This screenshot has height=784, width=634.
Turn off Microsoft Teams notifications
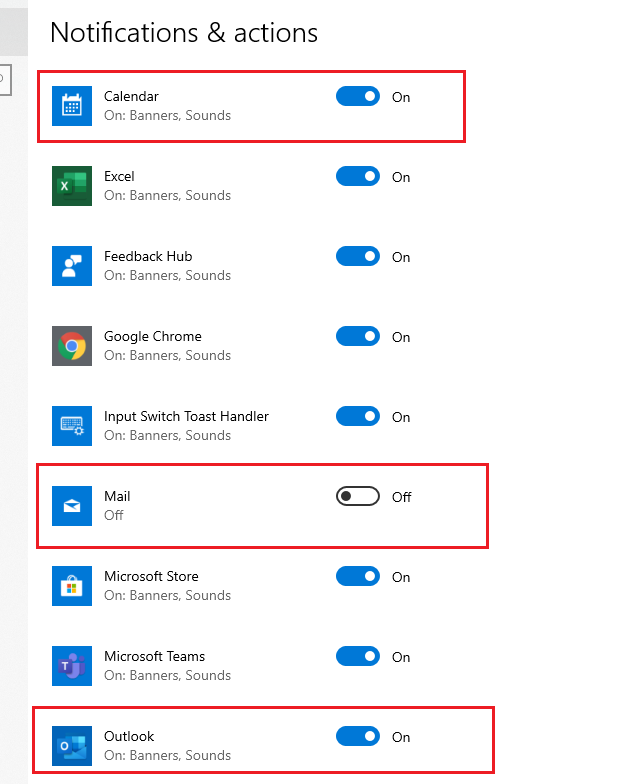pos(358,656)
